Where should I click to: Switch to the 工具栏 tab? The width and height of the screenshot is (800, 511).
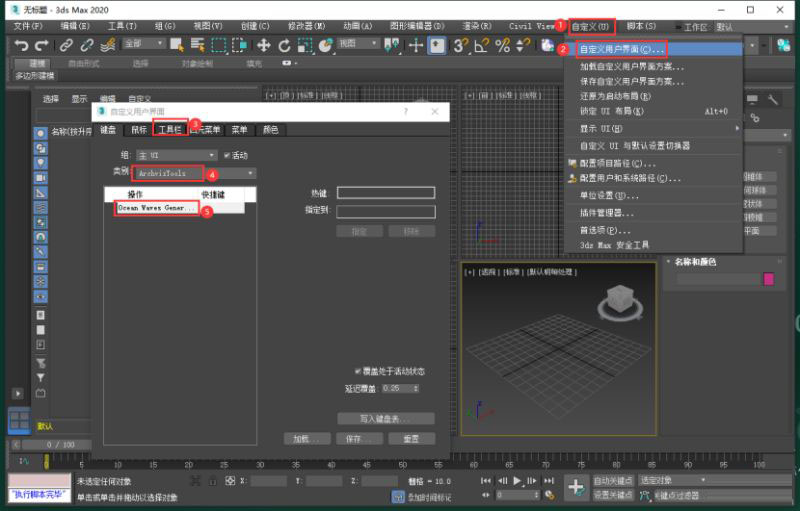(x=170, y=130)
